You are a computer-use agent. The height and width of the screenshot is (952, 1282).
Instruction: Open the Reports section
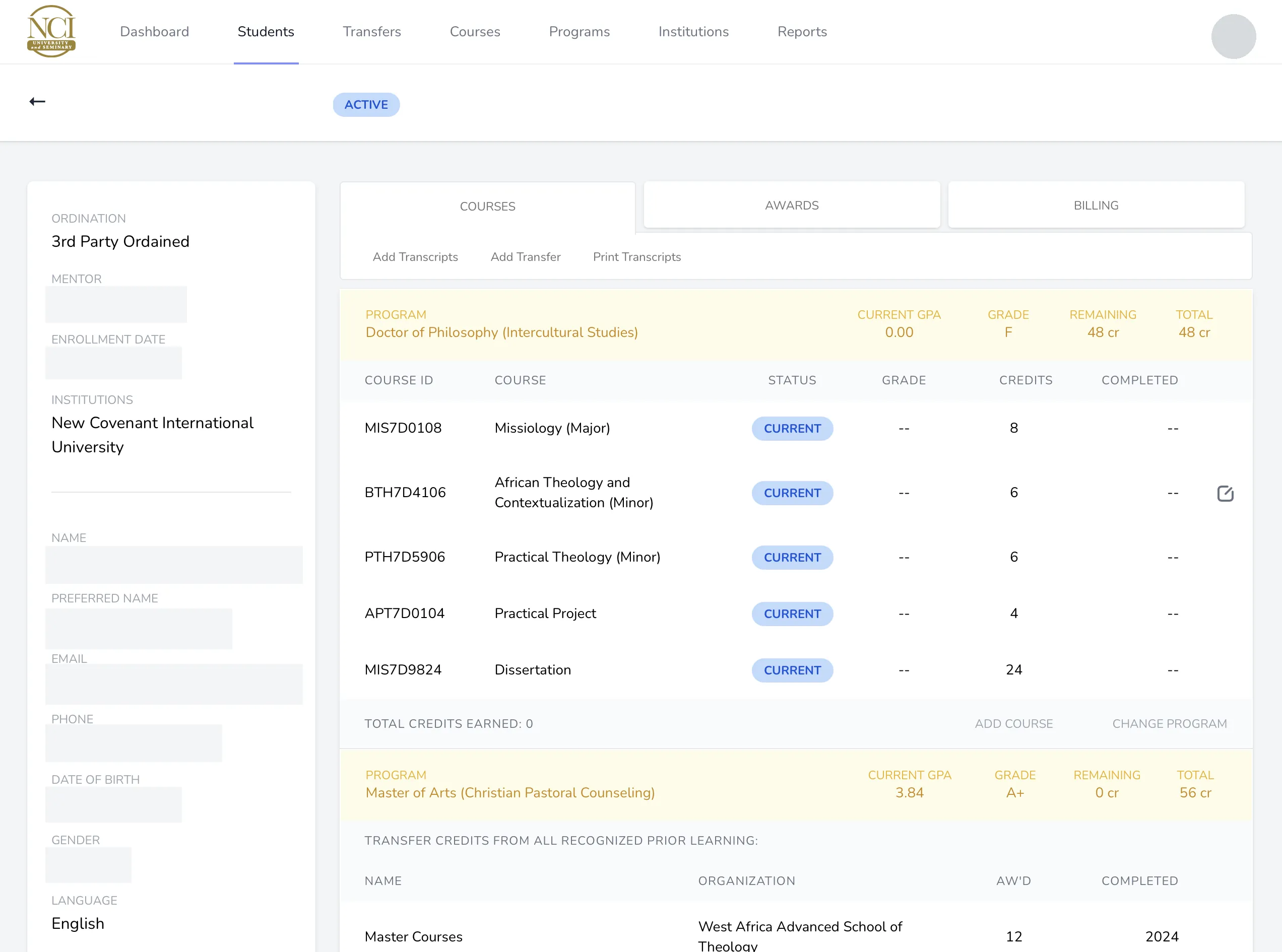(802, 32)
